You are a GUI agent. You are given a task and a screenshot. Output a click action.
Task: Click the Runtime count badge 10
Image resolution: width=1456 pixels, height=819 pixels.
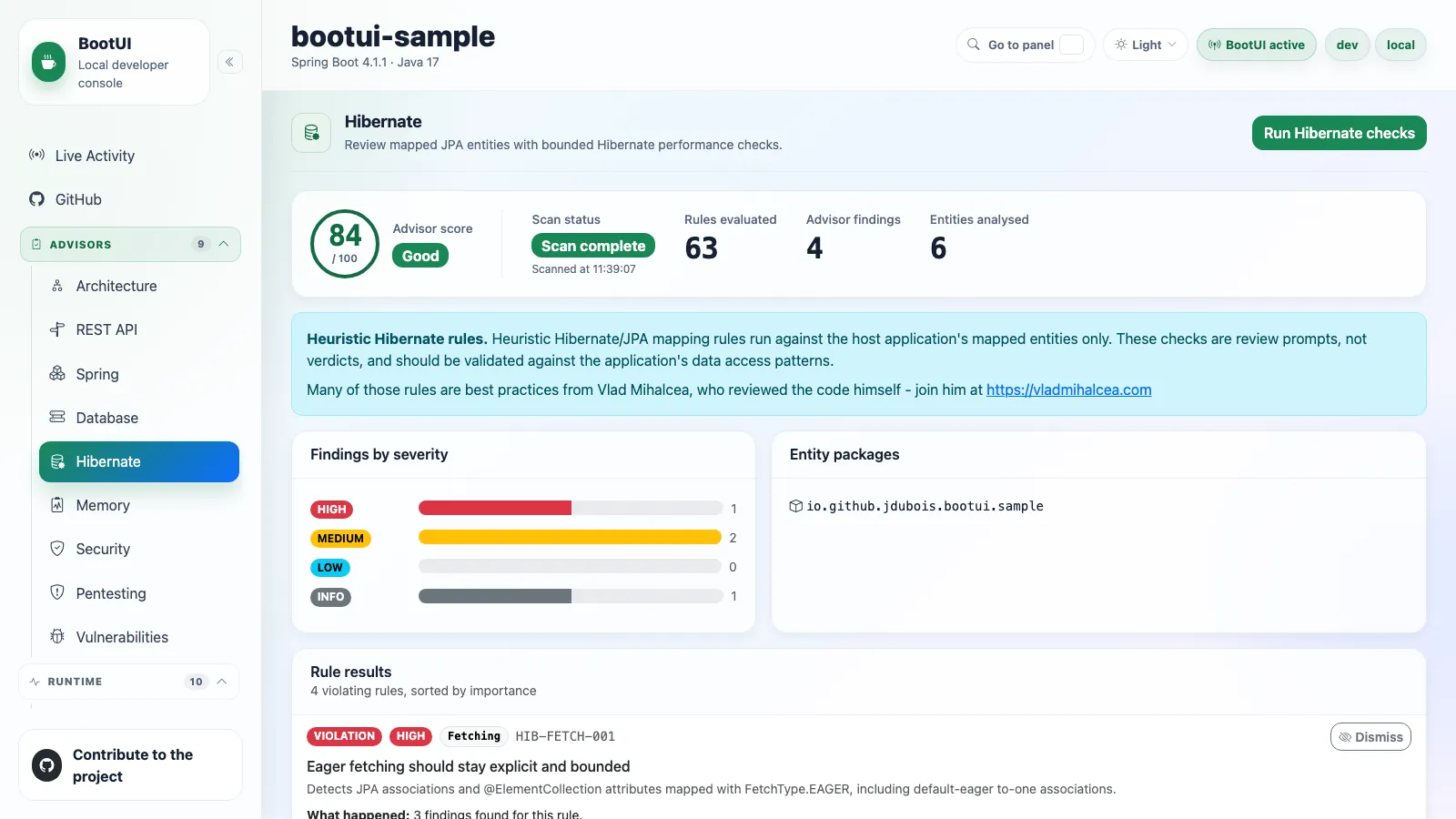point(196,682)
